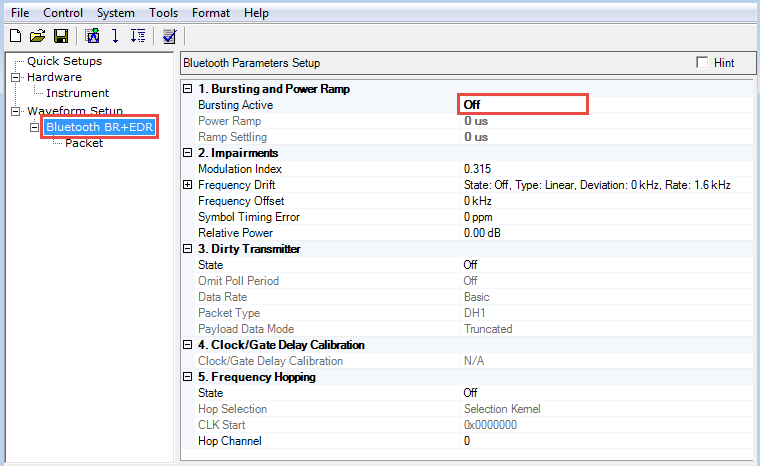Enable the Hint checkbox
The image size is (760, 466).
pos(701,63)
